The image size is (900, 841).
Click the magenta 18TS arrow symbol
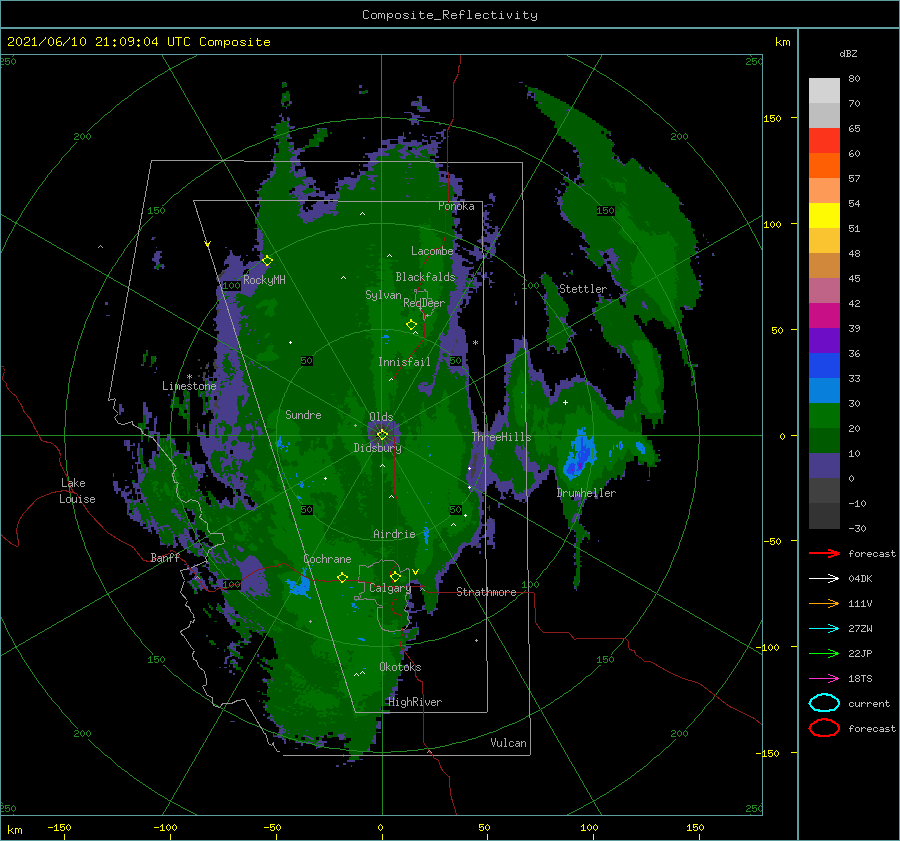(x=824, y=678)
